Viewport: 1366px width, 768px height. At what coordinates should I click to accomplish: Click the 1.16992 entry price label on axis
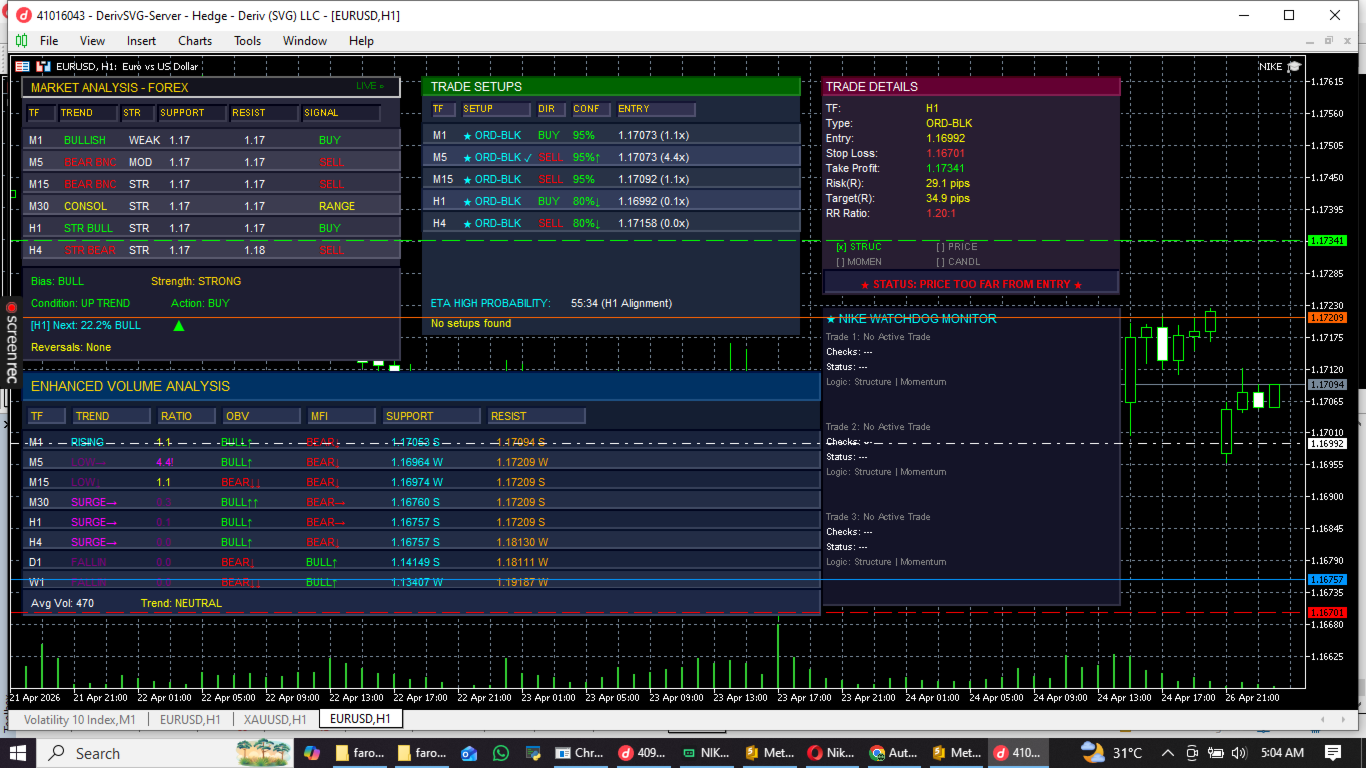pos(1327,443)
